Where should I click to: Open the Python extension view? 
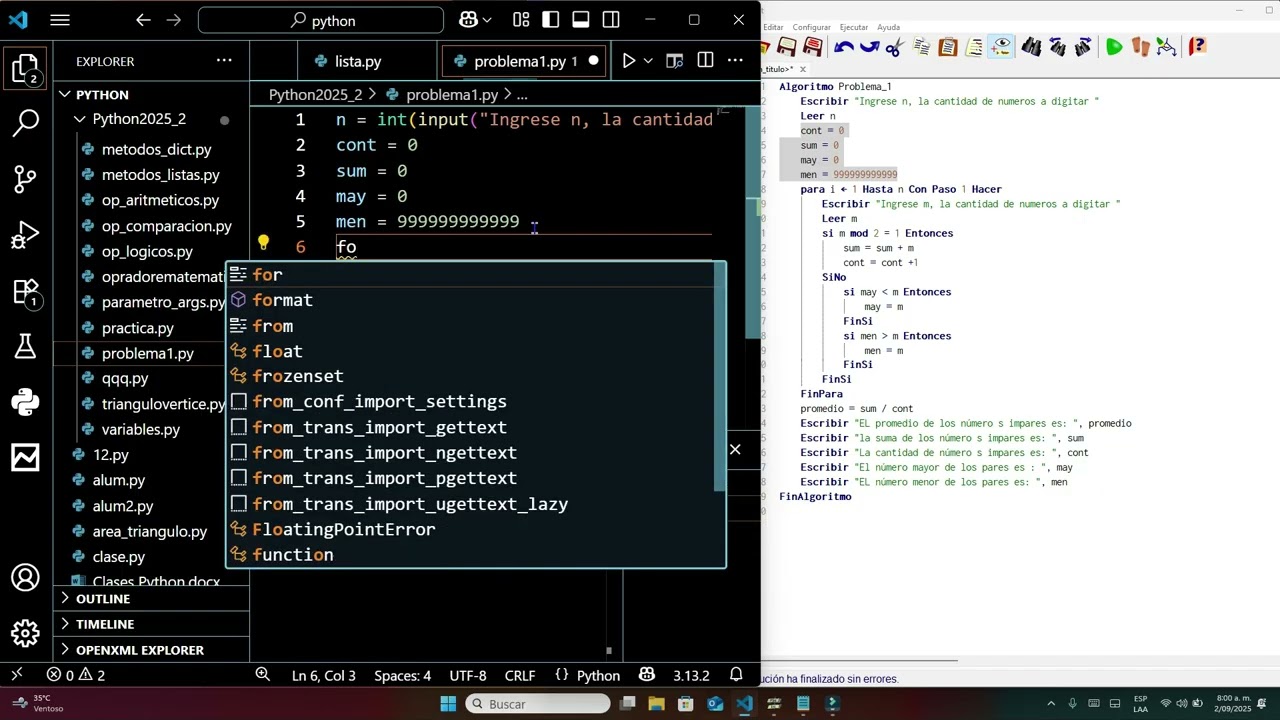coord(25,402)
